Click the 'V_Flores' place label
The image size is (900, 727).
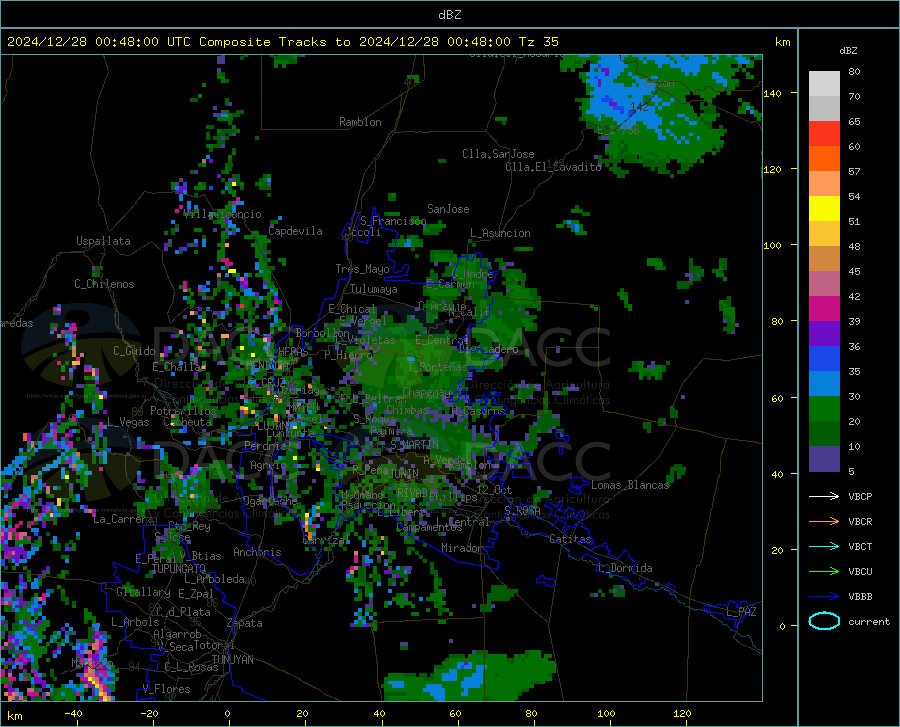pos(166,689)
